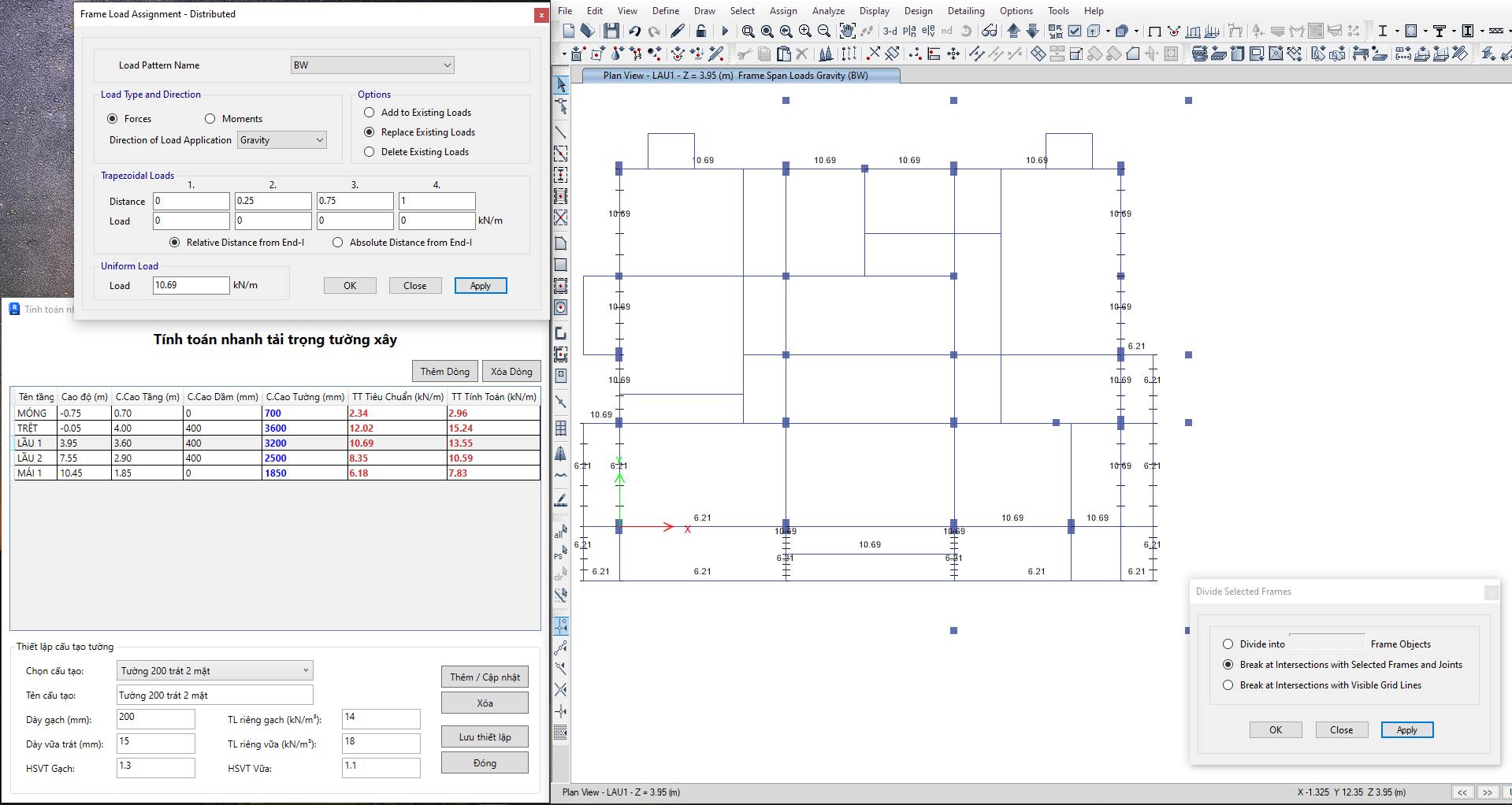Switch to Elevation view toolbar icon
Image resolution: width=1512 pixels, height=805 pixels.
928,31
